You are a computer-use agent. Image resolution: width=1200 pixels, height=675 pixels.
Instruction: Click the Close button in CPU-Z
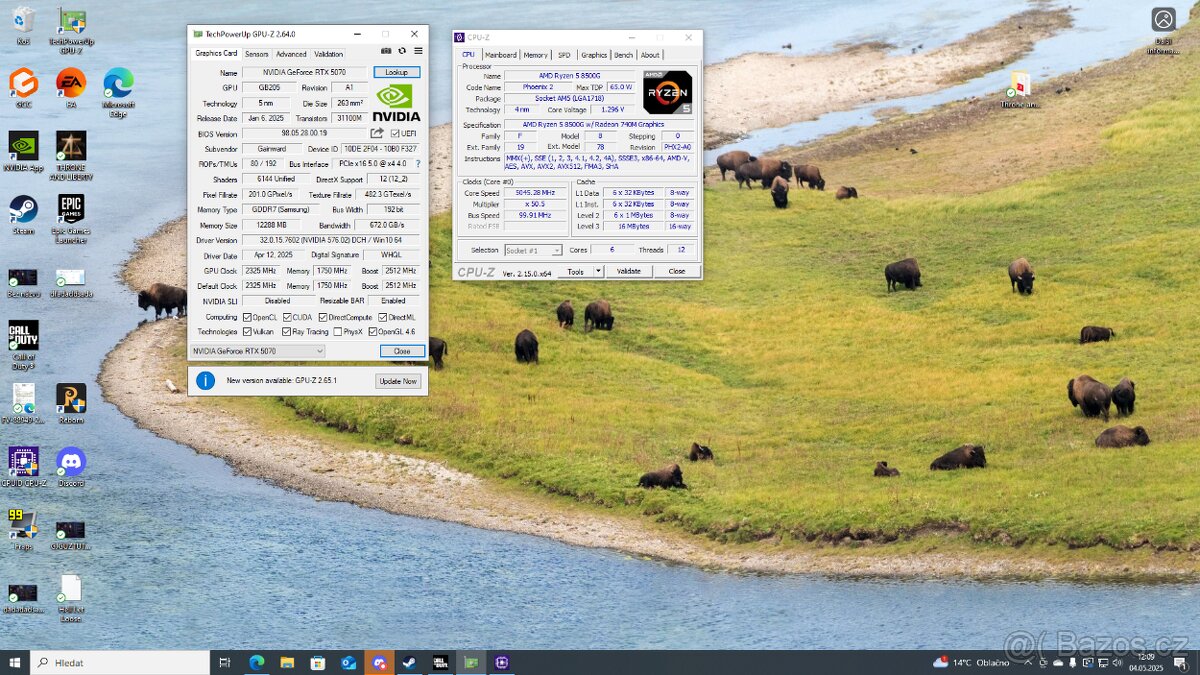coord(677,271)
